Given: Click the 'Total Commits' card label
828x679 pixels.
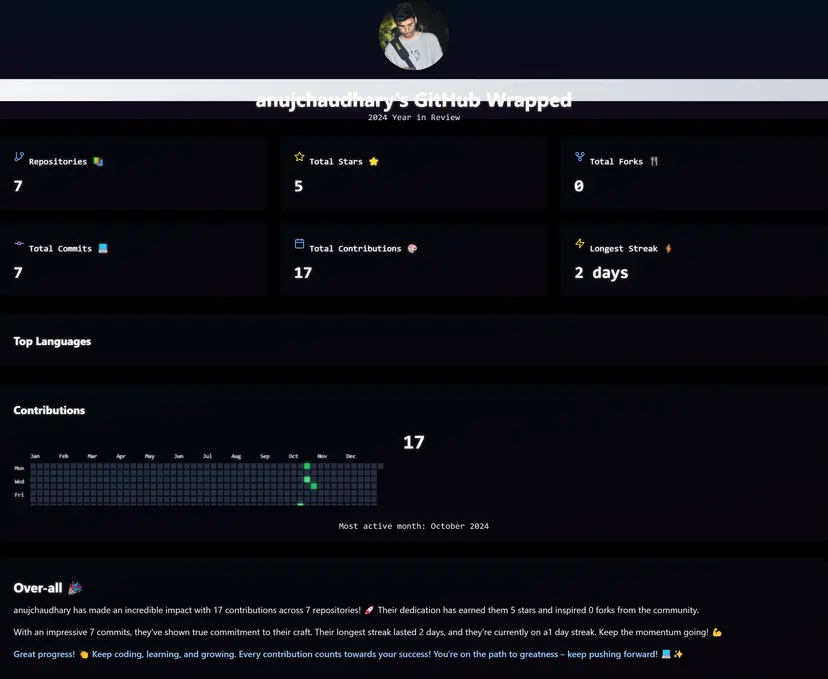Looking at the screenshot, I should 60,249.
